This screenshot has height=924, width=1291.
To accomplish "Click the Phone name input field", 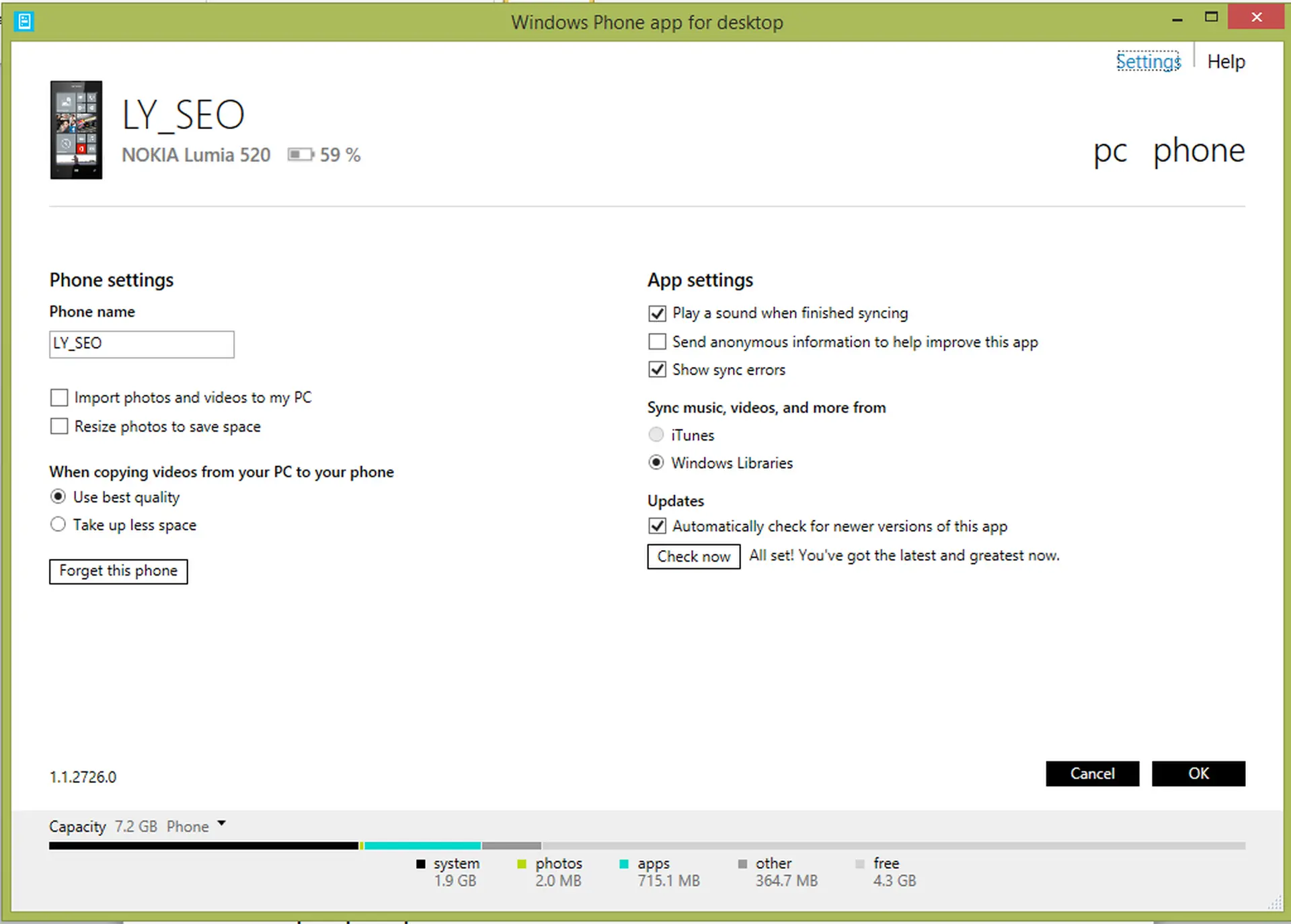I will (142, 344).
